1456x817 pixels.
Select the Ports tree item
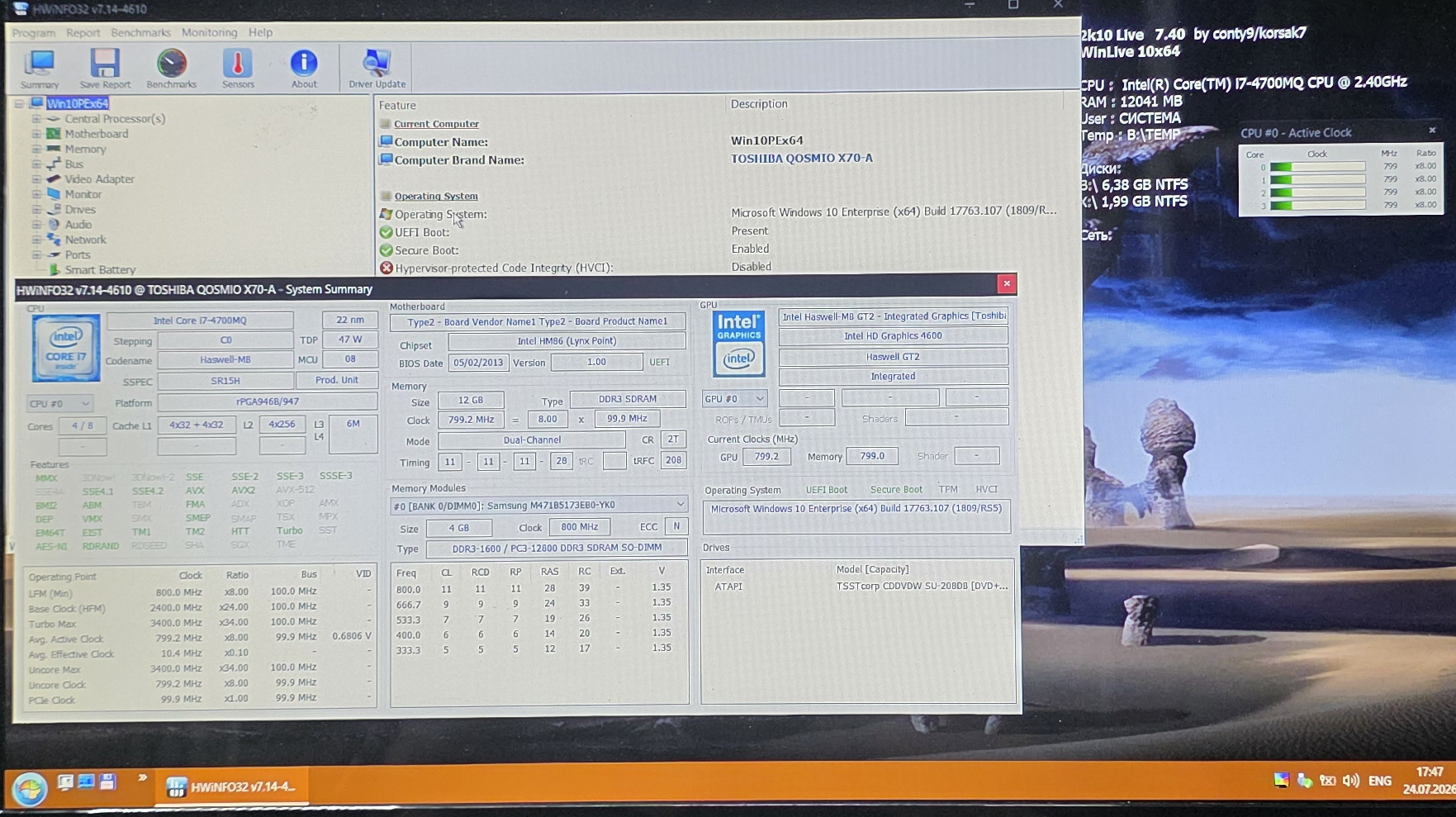78,255
